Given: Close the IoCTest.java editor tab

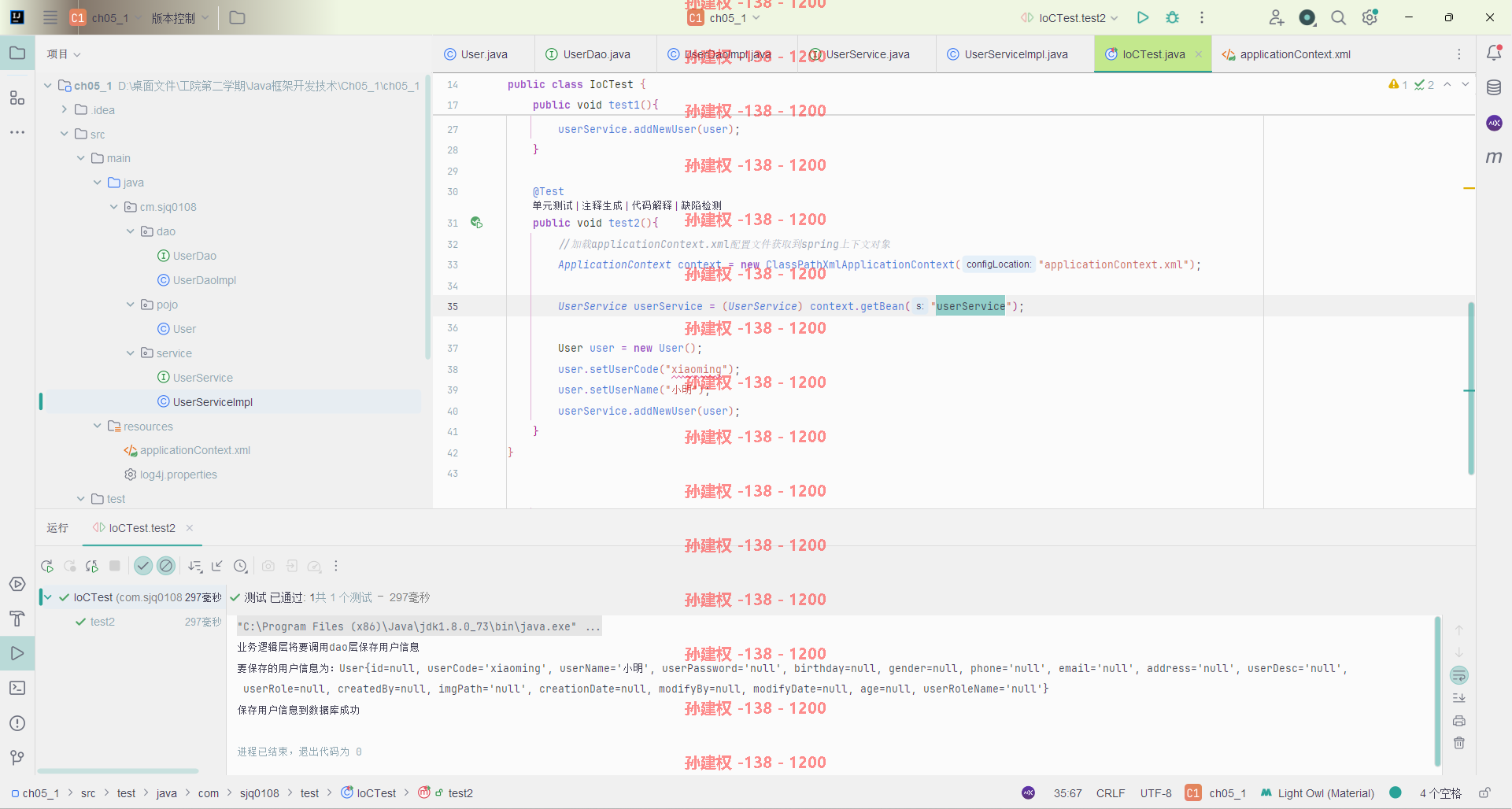Looking at the screenshot, I should [1199, 54].
